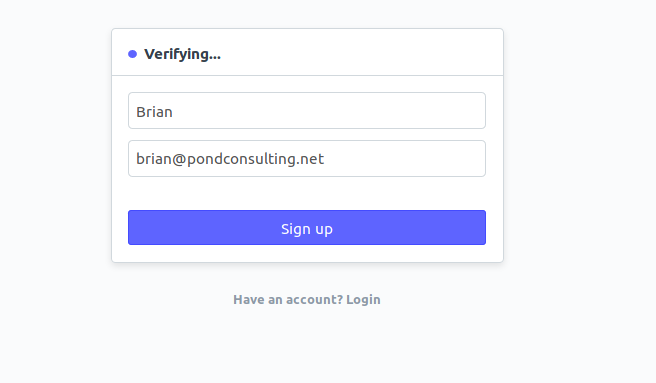Click the @ symbol in the email
This screenshot has width=656, height=383.
[x=179, y=159]
